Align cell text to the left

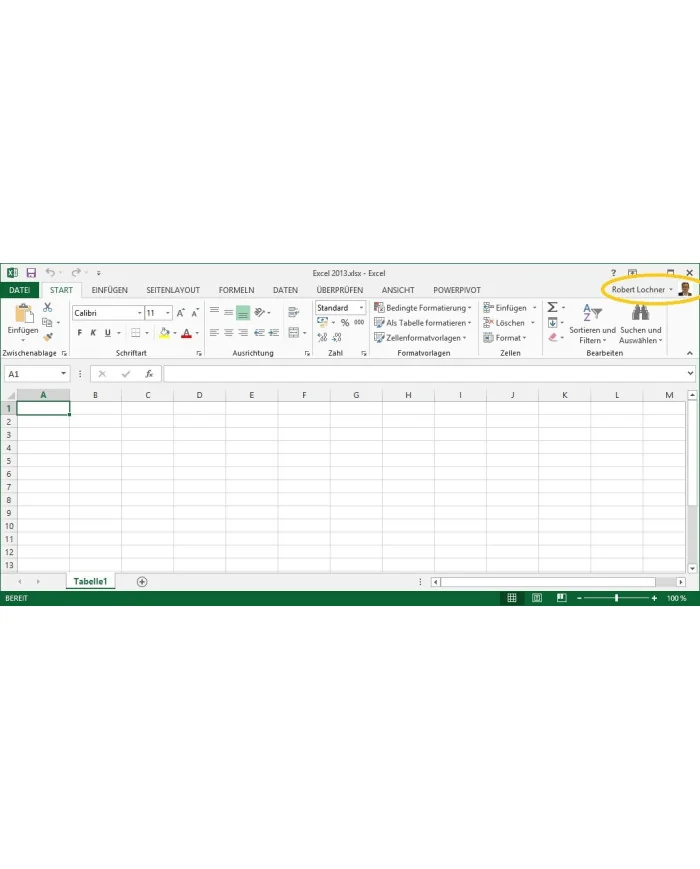[x=214, y=333]
